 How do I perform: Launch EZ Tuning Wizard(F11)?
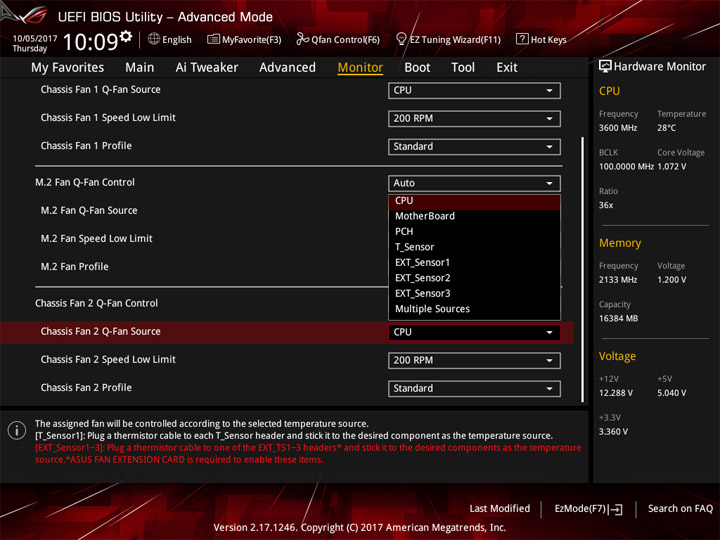(448, 39)
